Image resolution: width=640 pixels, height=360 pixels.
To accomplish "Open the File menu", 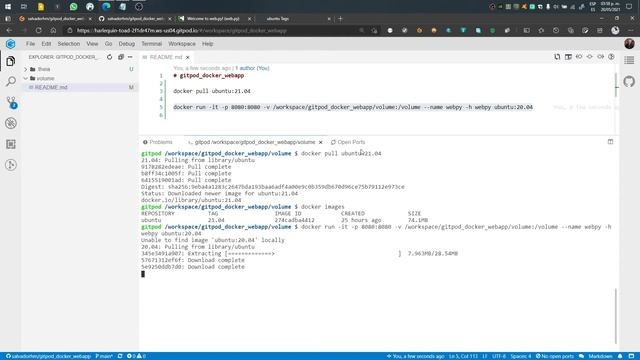I will click(30, 44).
